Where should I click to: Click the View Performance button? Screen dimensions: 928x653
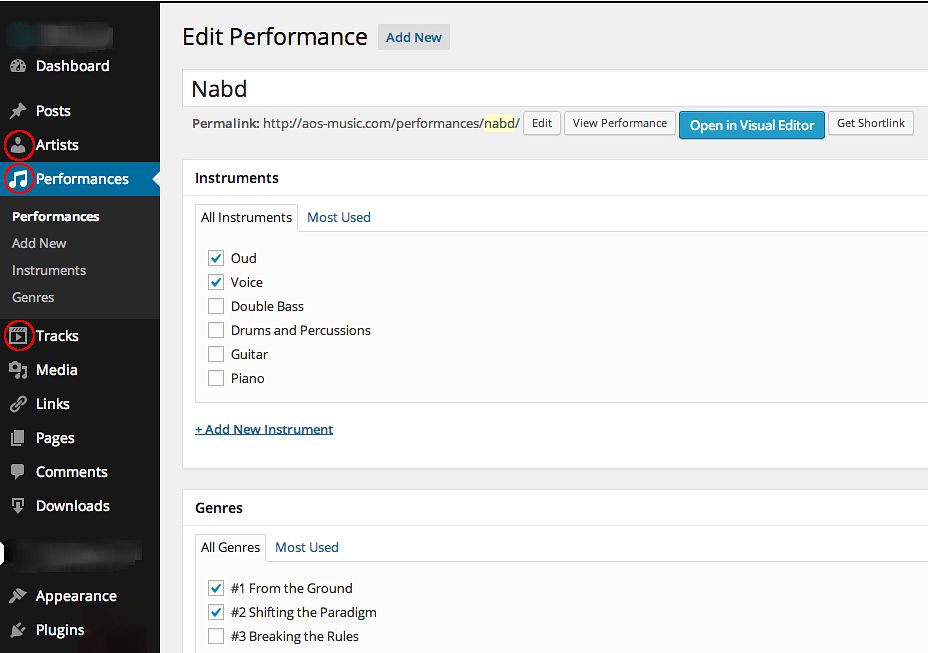(620, 123)
